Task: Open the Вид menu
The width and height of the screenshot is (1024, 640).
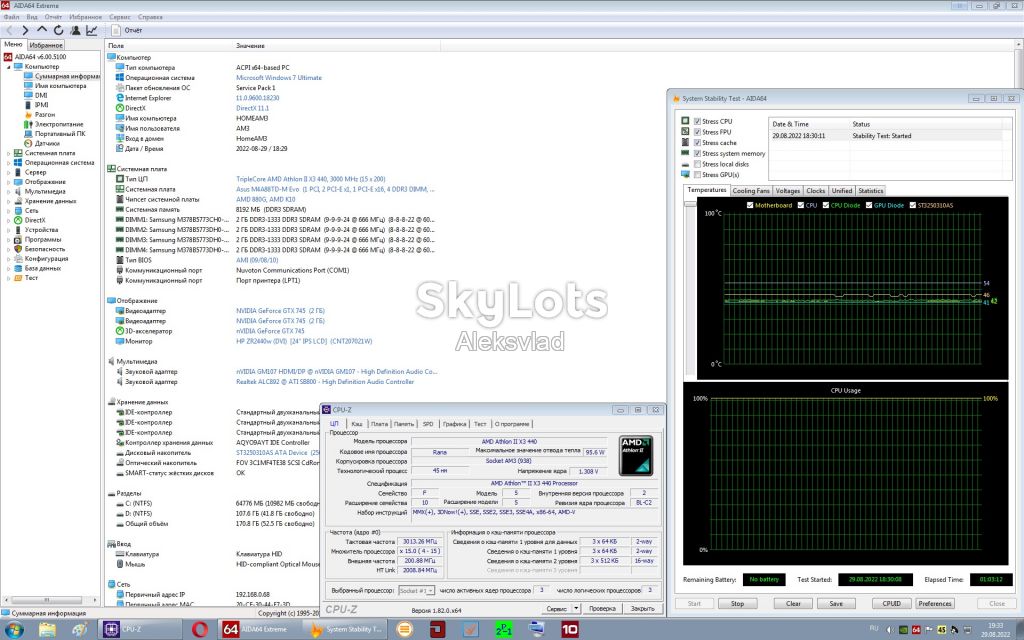Action: (x=31, y=17)
